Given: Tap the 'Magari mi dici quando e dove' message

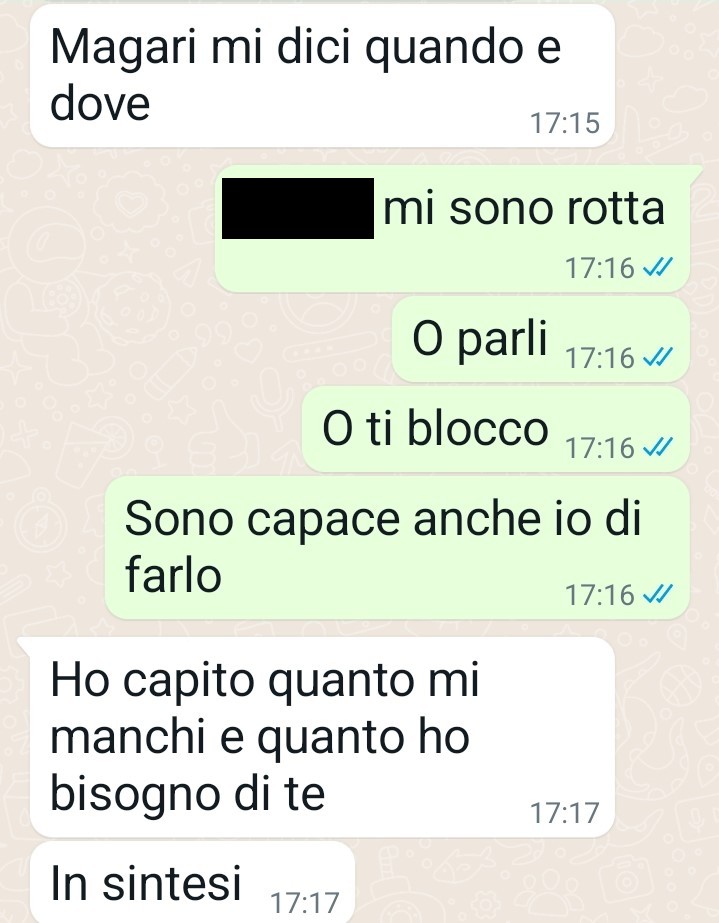Looking at the screenshot, I should coord(322,75).
